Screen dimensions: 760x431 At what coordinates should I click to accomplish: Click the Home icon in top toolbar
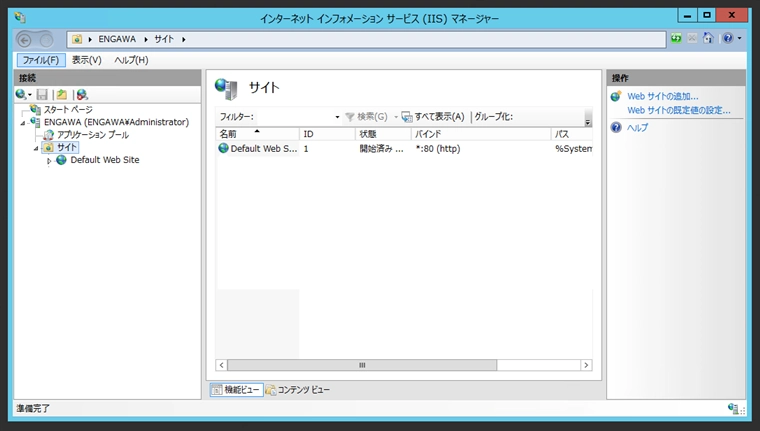708,38
